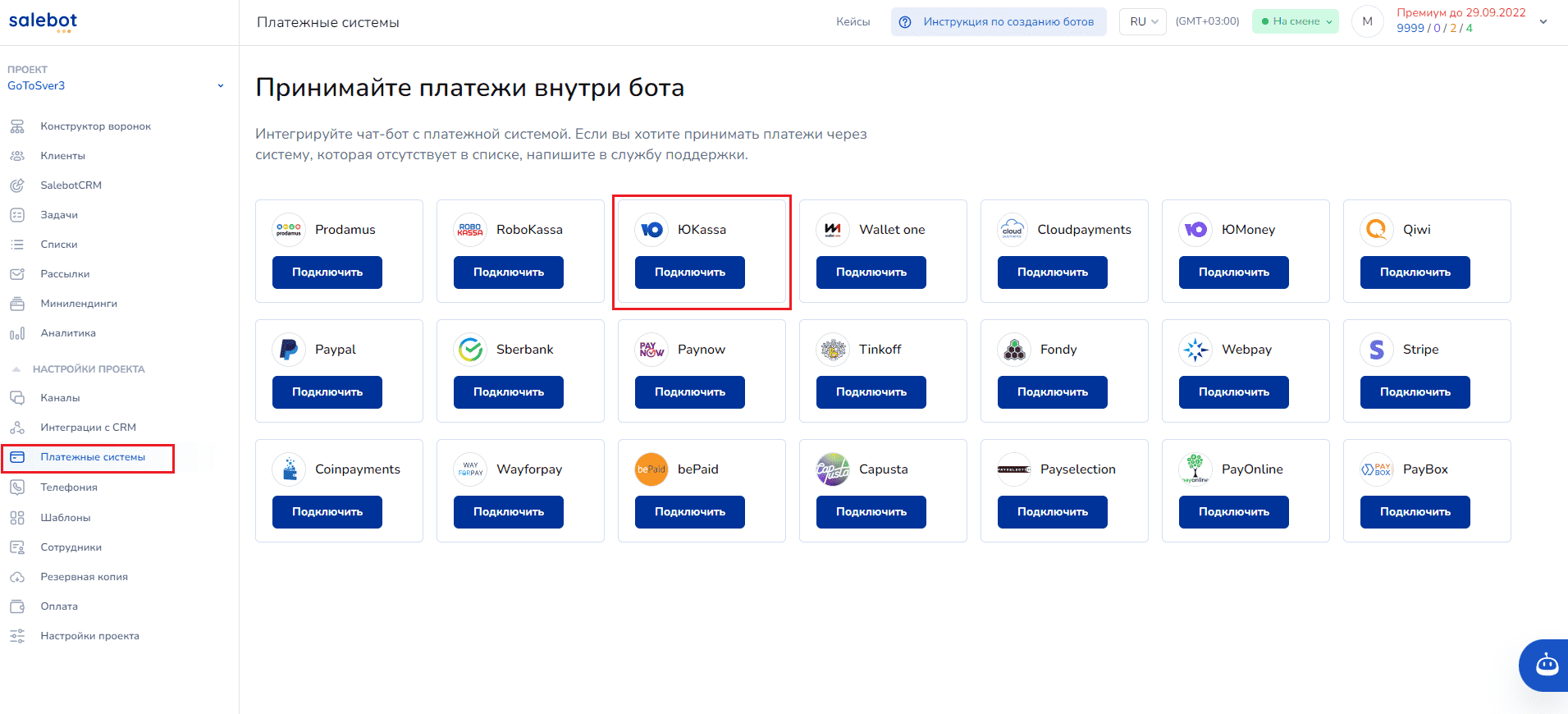Click the Telephony icon in sidebar
Image resolution: width=1568 pixels, height=714 pixels.
pos(17,487)
